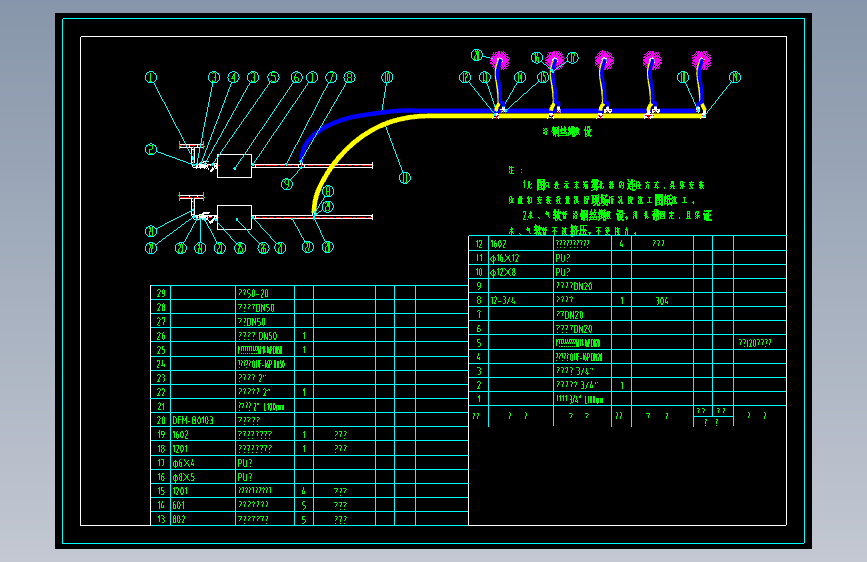
Task: Select the '??120????' remark in row 5
Action: tap(755, 343)
